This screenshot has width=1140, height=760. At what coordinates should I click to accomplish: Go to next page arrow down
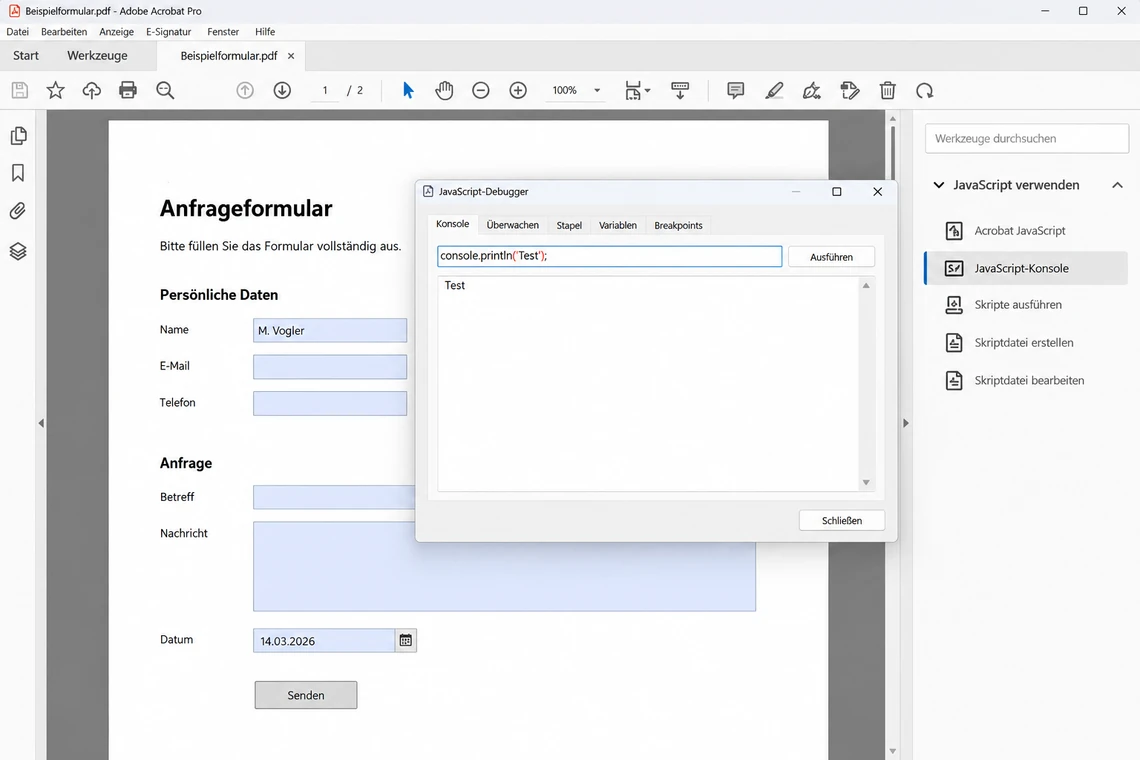282,90
